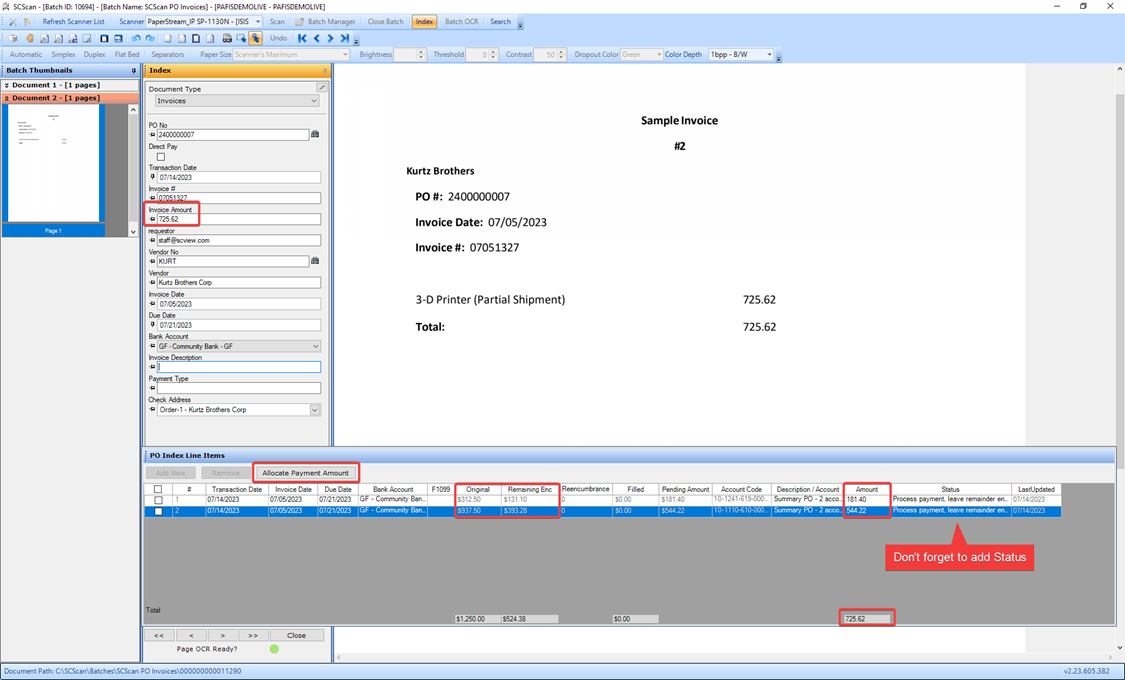Click the undo arrow icon in toolbar
This screenshot has width=1125, height=680.
(136, 38)
